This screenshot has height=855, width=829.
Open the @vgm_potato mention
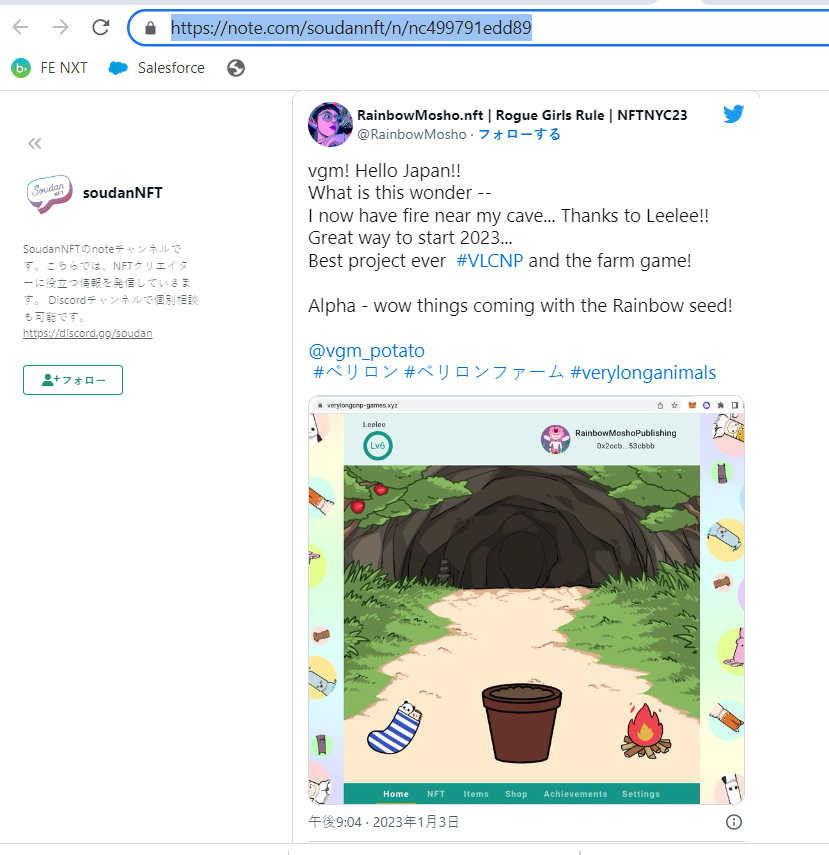tap(367, 351)
